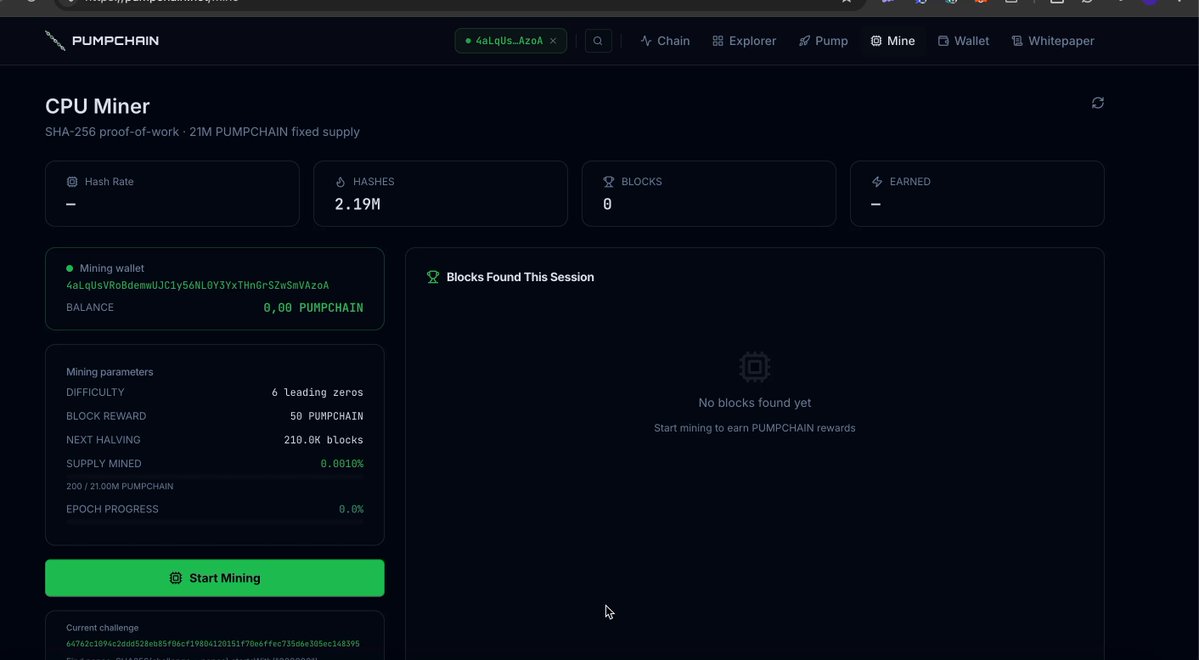Click the Mining parameters label
1199x660 pixels.
pos(109,372)
